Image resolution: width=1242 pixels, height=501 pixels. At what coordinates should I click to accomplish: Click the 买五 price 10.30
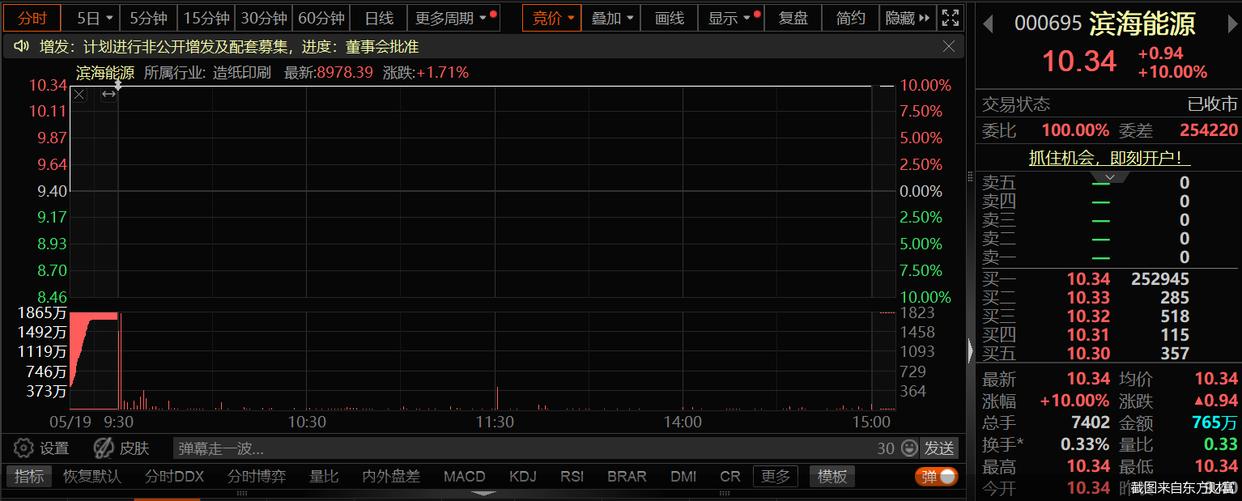[1088, 353]
